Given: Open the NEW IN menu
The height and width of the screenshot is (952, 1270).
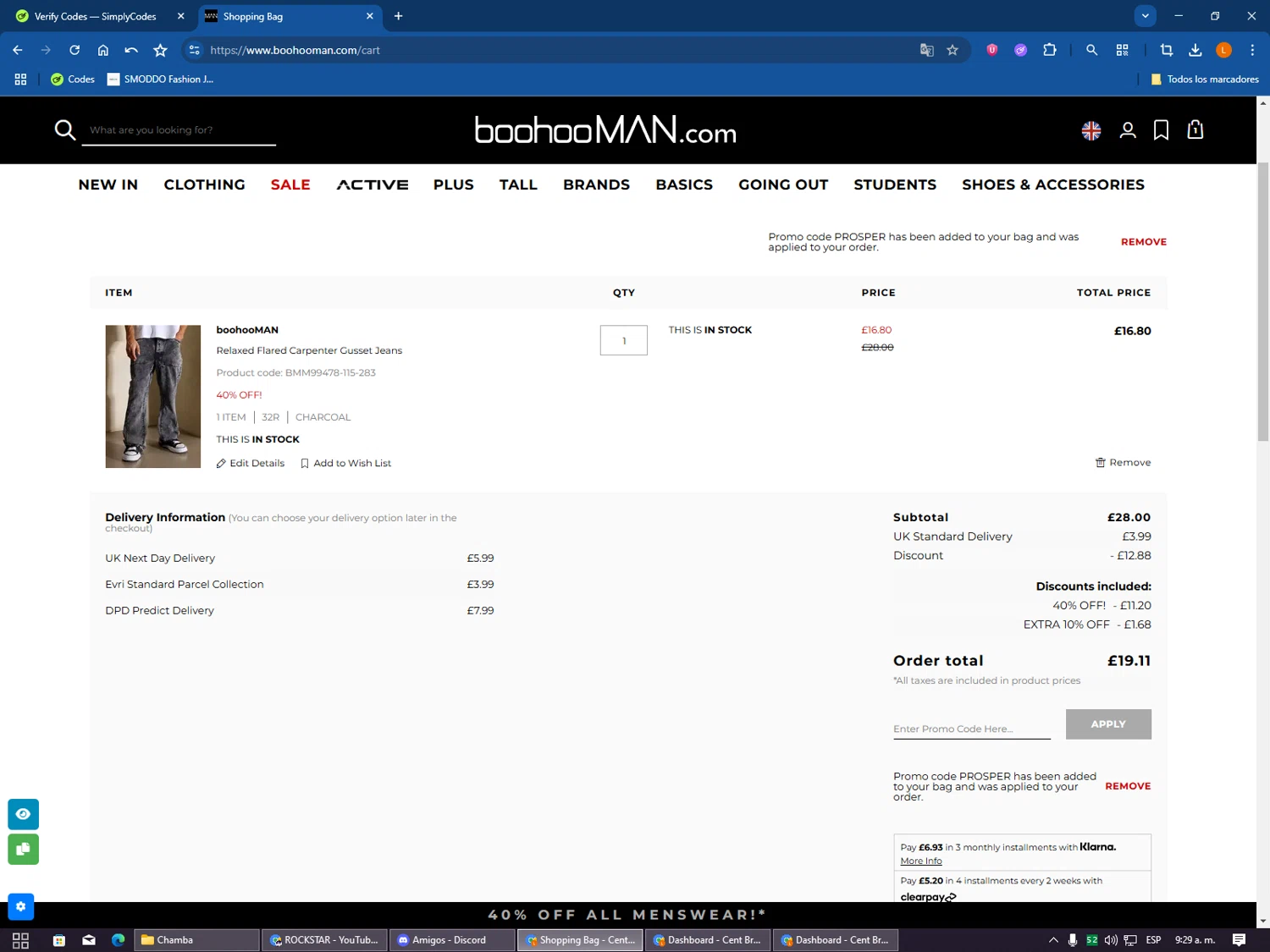Looking at the screenshot, I should 108,184.
